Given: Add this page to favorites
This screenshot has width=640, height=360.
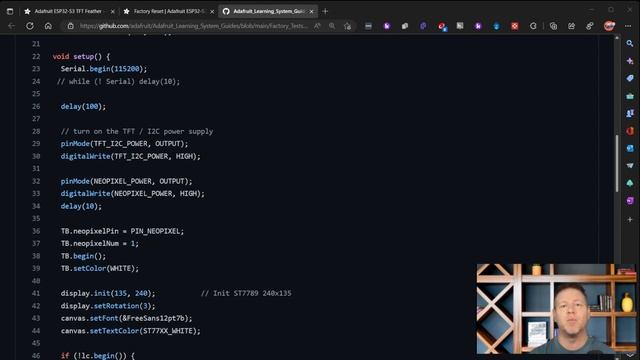Looking at the screenshot, I should pos(347,26).
